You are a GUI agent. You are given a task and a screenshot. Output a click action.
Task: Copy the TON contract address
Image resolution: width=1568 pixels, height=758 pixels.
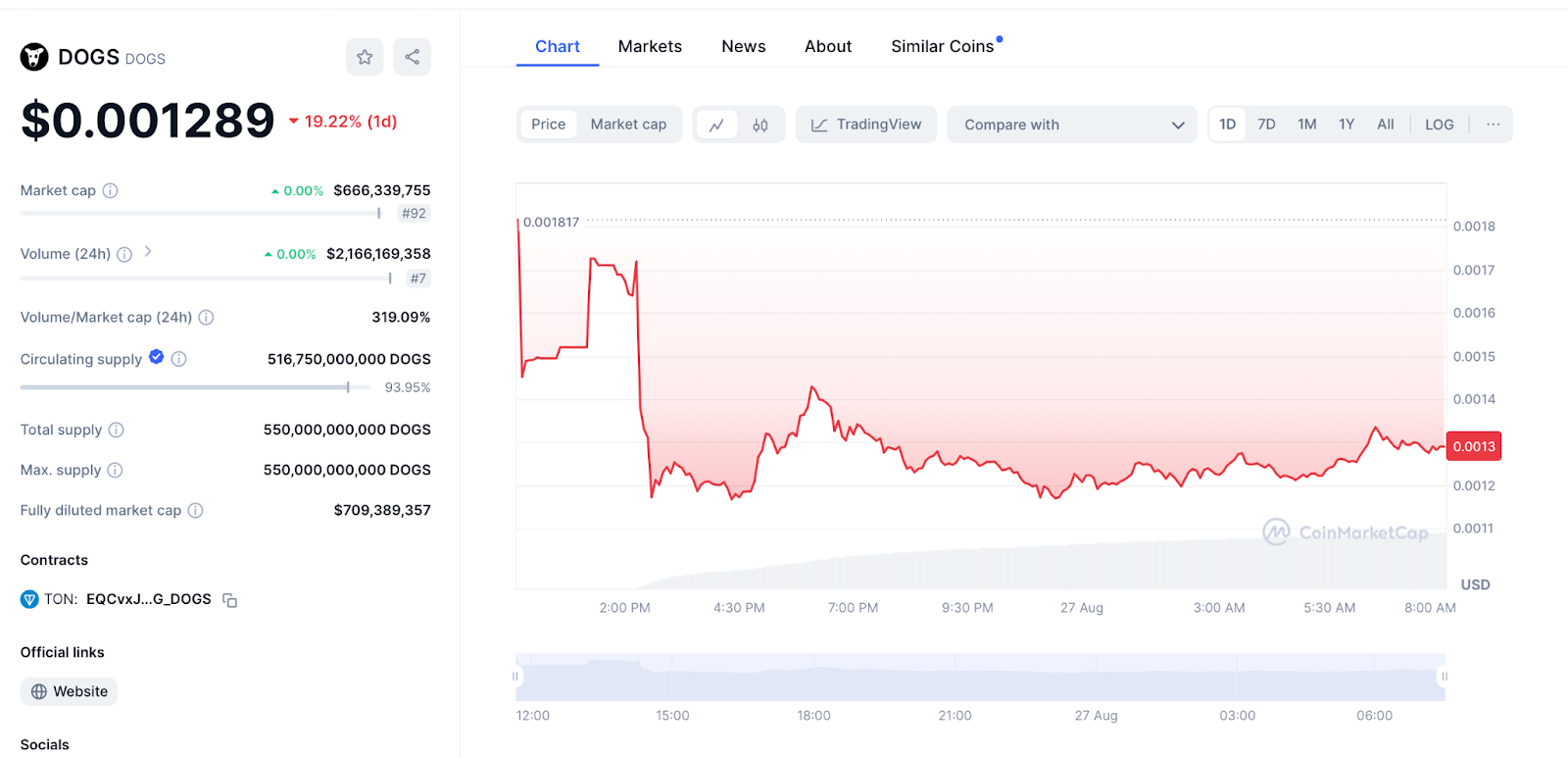pos(230,600)
